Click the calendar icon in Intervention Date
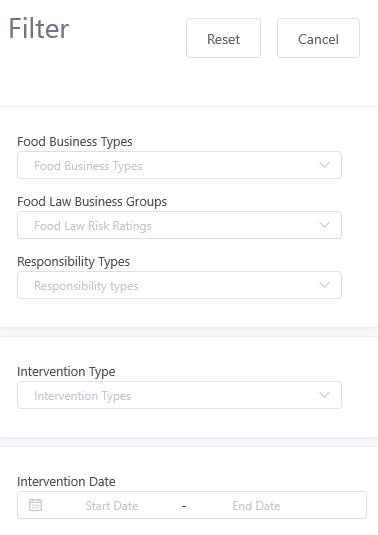The height and width of the screenshot is (535, 378). (x=35, y=505)
